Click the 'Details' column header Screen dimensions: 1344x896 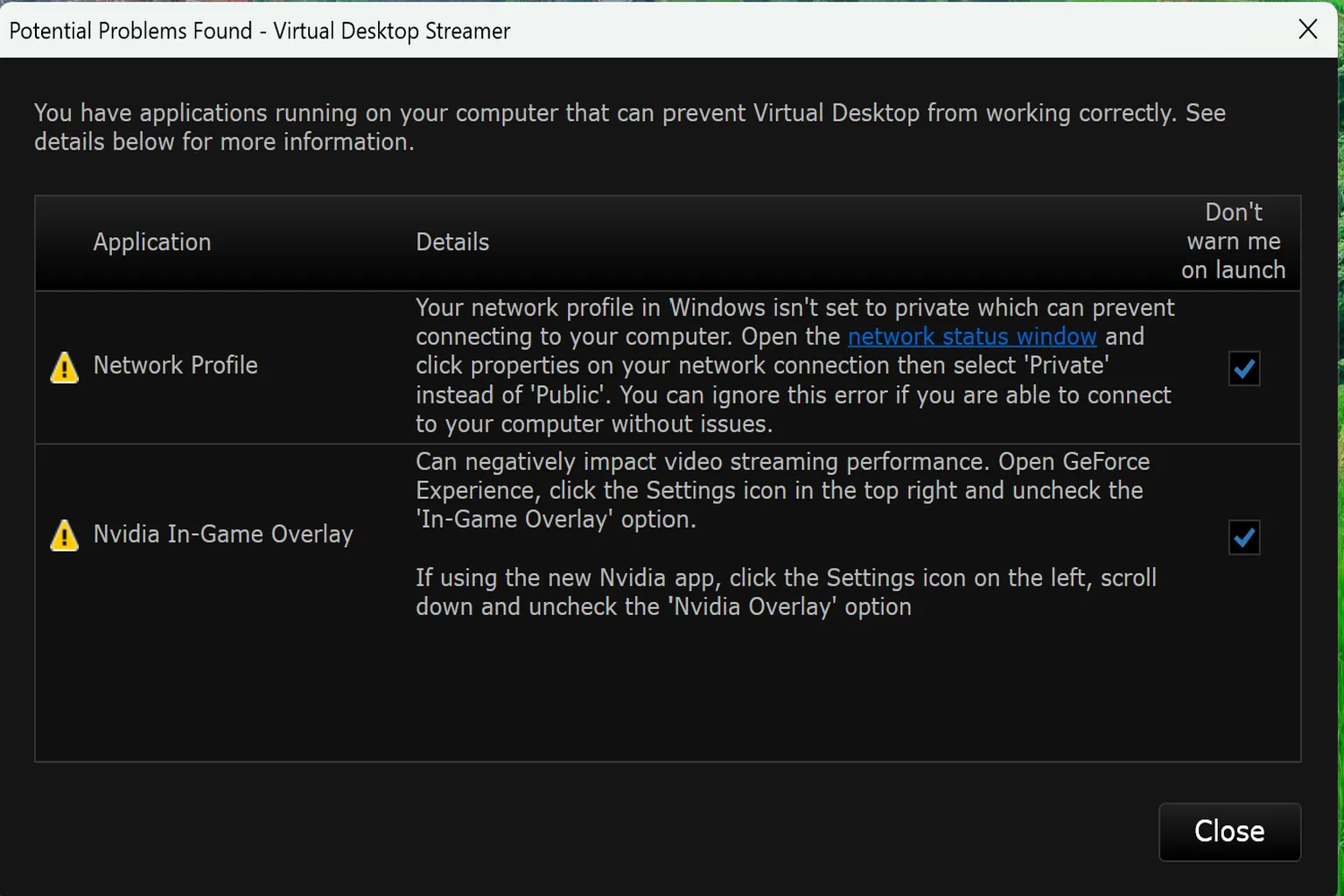click(451, 241)
